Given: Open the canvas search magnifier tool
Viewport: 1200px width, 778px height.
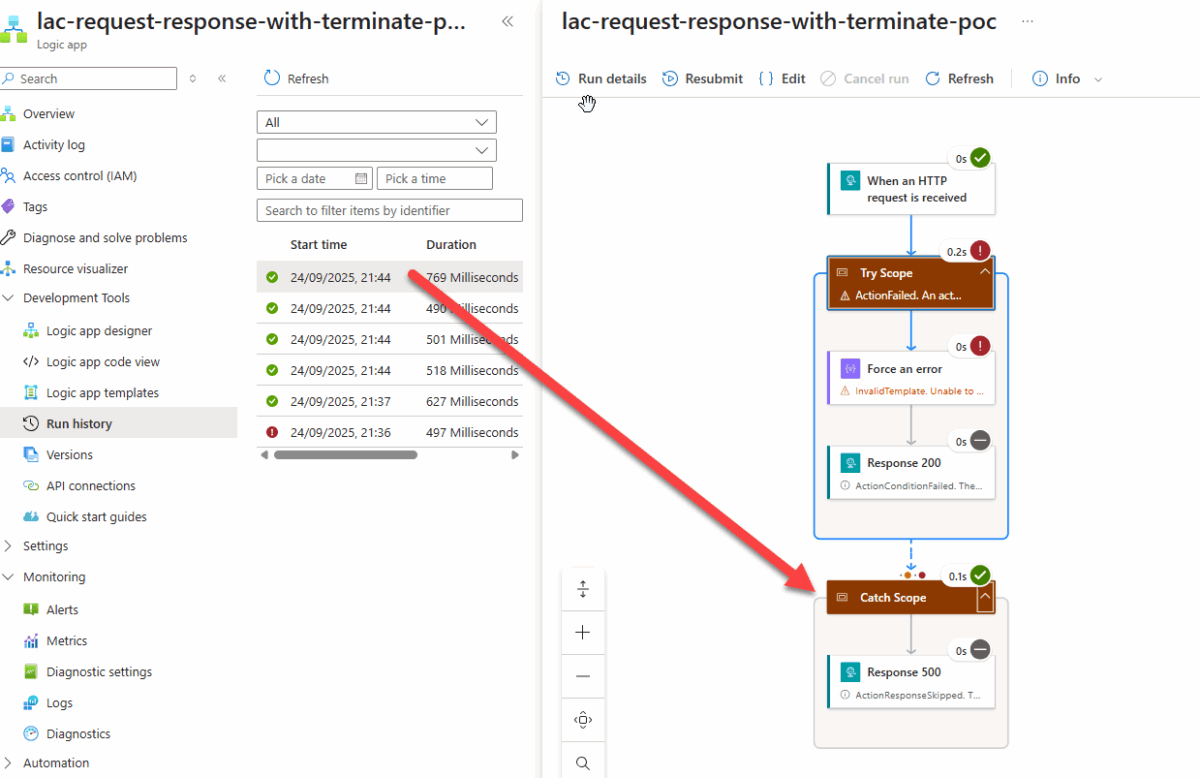Looking at the screenshot, I should (583, 762).
